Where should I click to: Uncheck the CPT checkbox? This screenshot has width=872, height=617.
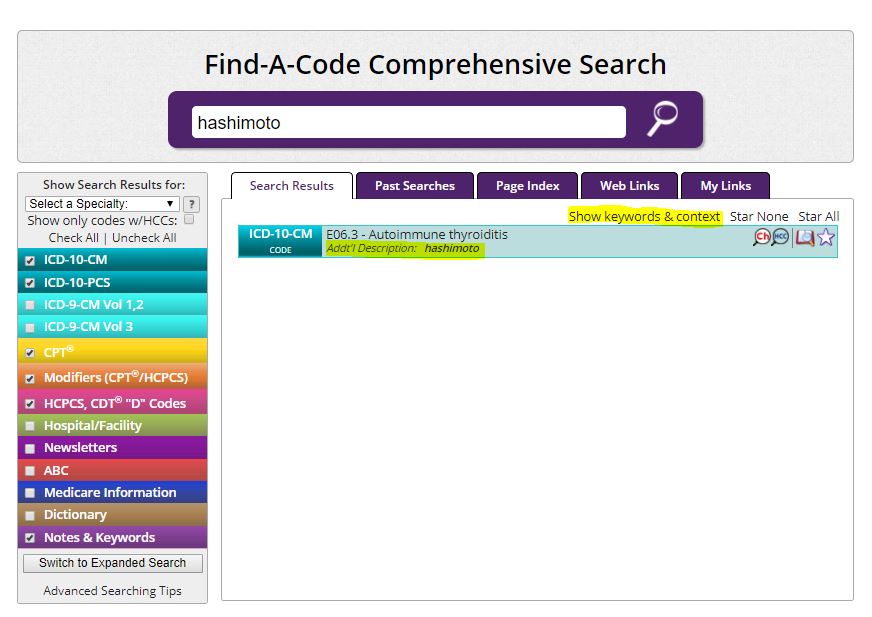30,353
